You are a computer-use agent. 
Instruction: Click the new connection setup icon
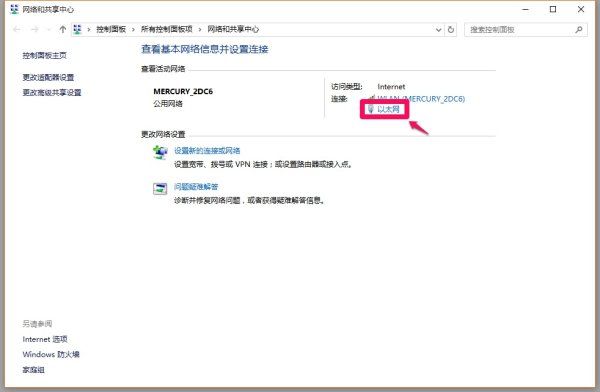[x=160, y=152]
